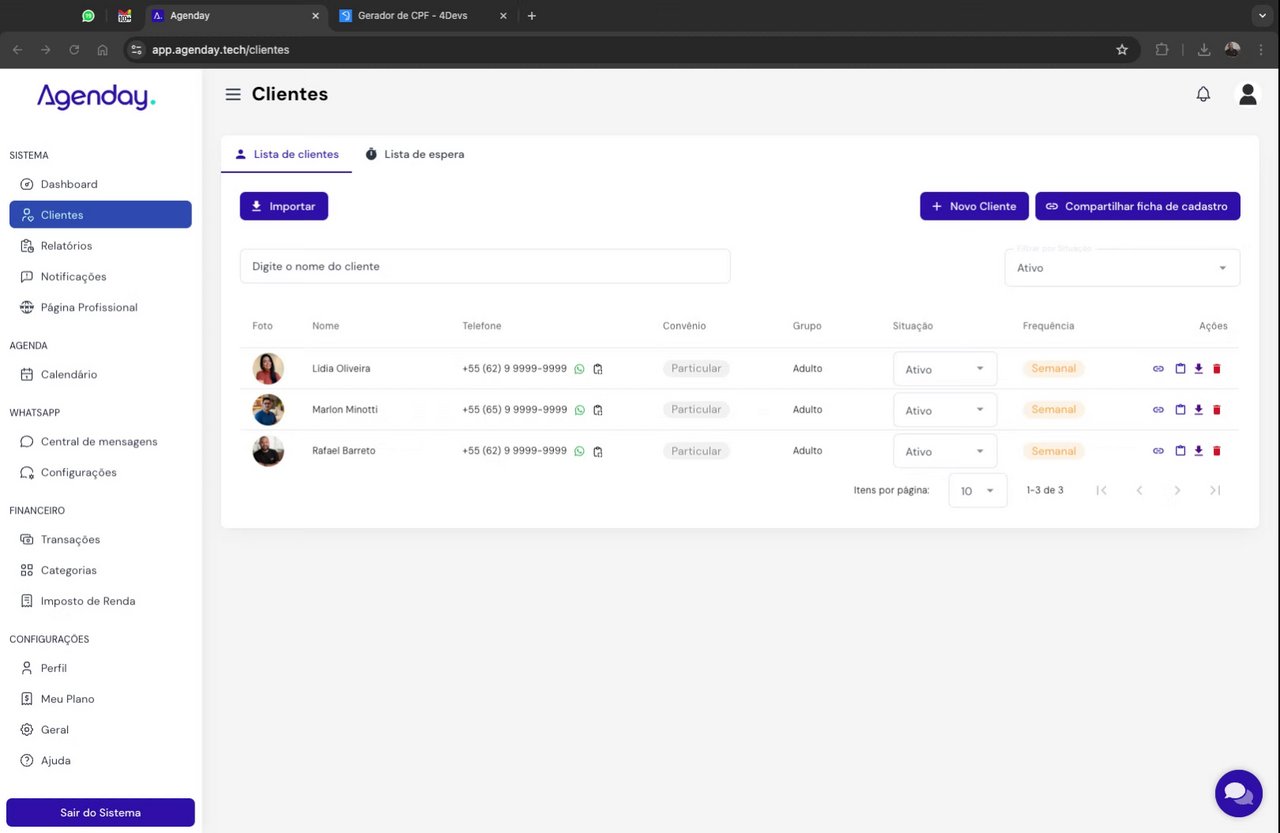Collapse the sidebar with the hamburger menu

pyautogui.click(x=233, y=94)
